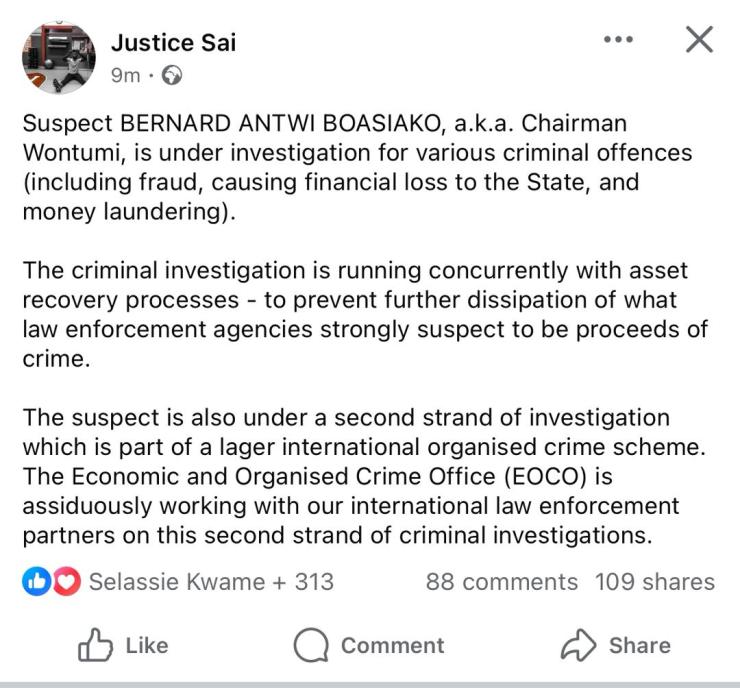Open the Justice Sai profile name link
The height and width of the screenshot is (688, 740).
173,42
